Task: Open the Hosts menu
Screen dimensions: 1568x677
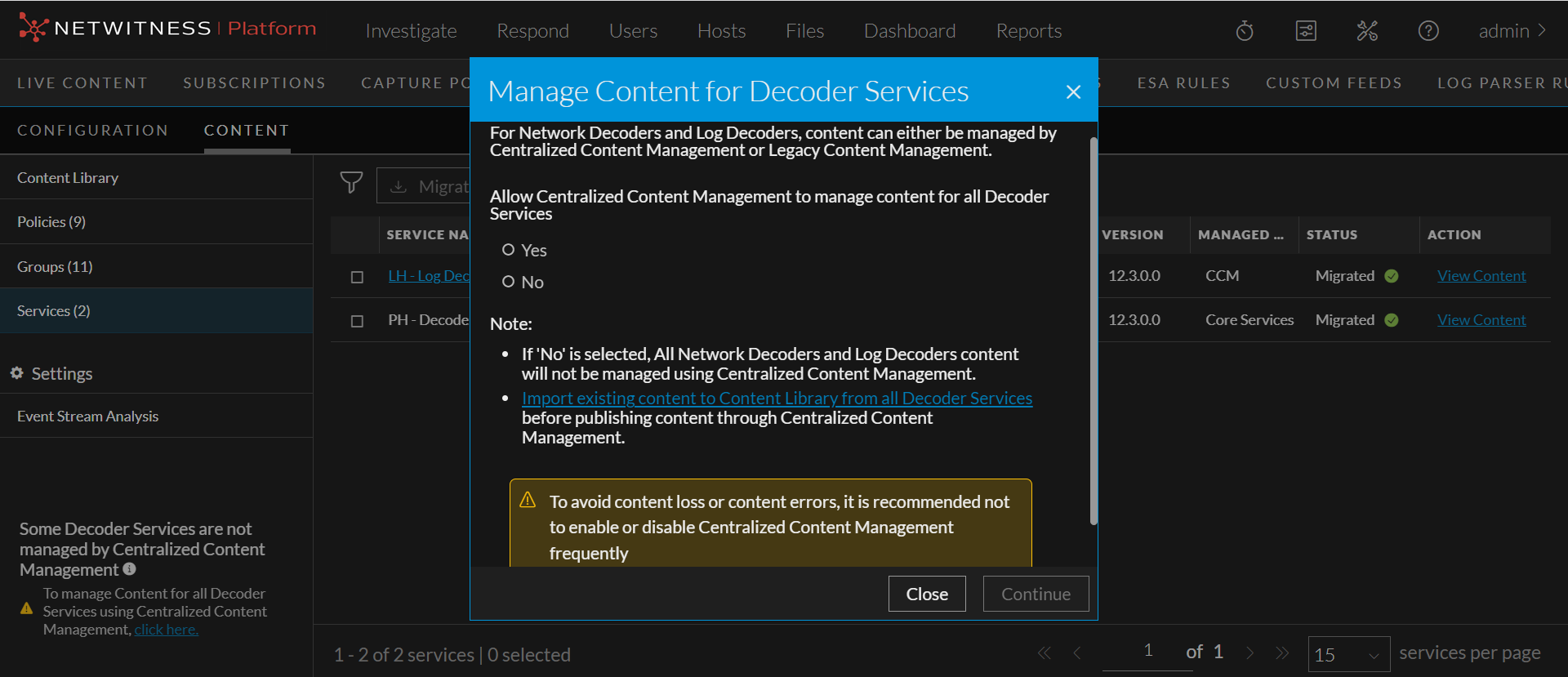Action: [721, 31]
